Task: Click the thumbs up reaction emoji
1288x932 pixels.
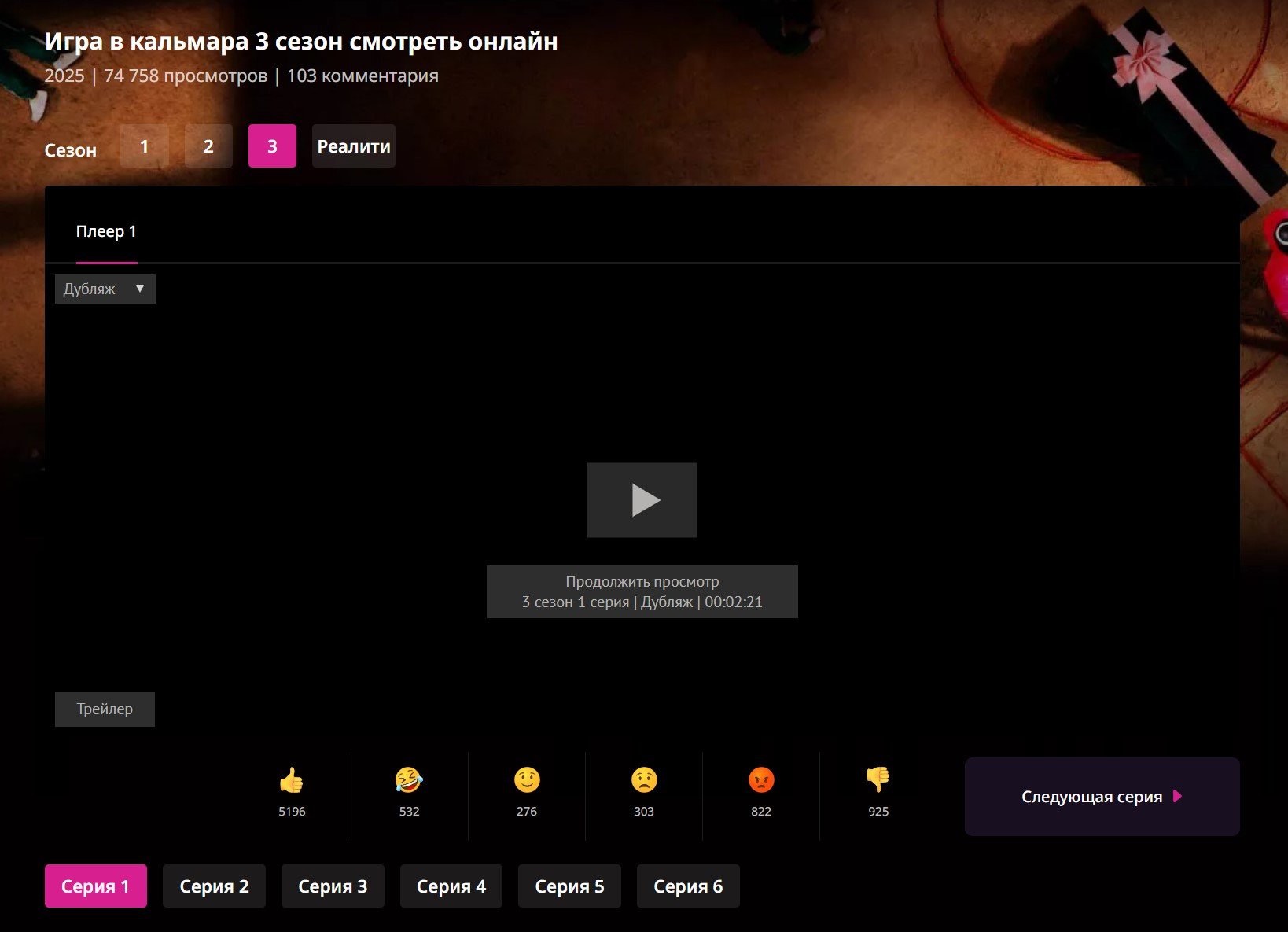Action: [291, 780]
